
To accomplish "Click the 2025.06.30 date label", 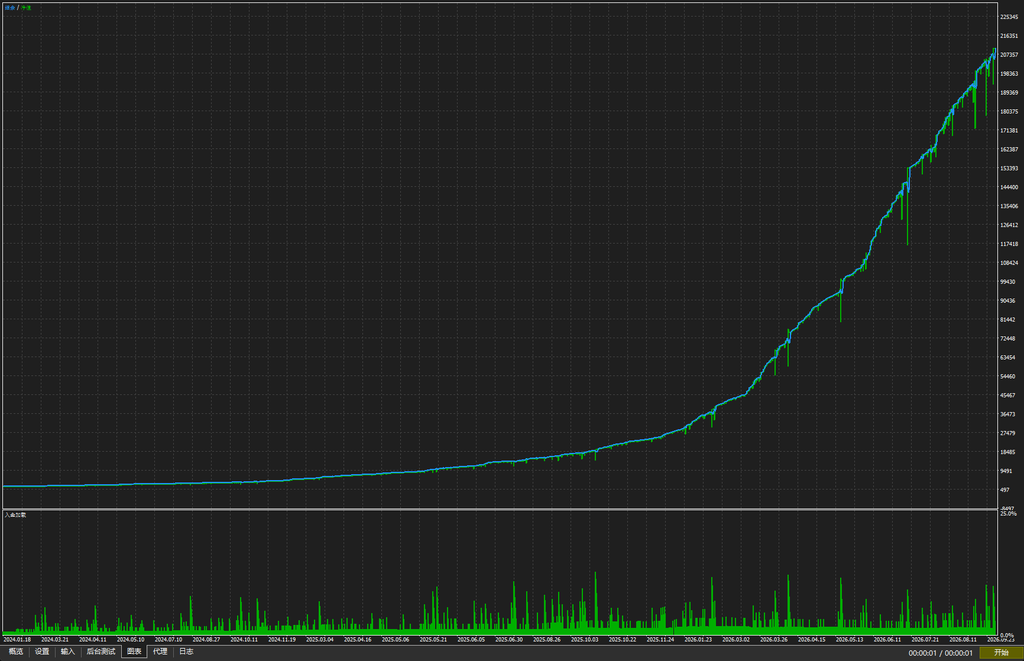I will [509, 639].
